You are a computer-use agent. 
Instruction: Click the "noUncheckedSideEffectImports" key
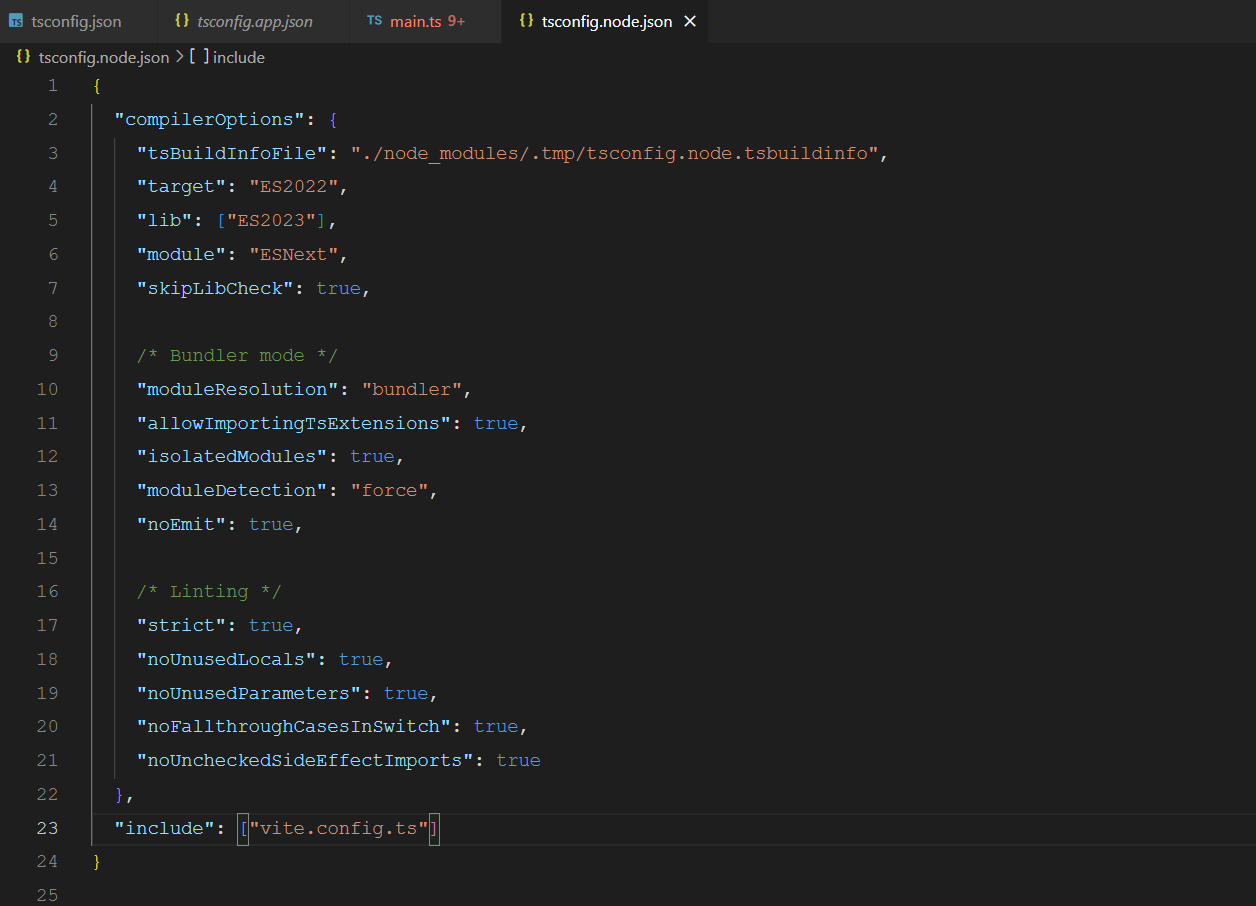coord(304,760)
